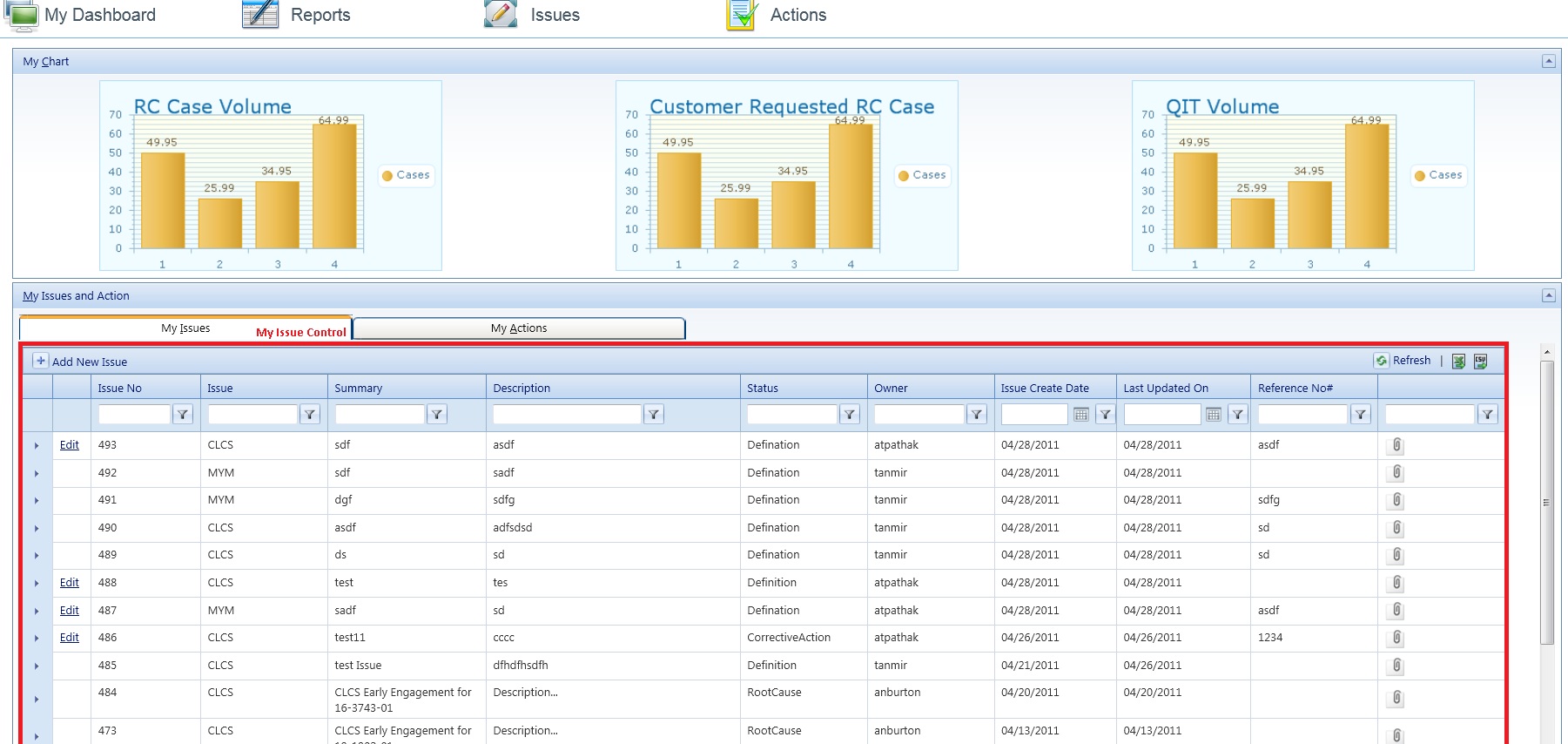Export the issues grid to CSV
This screenshot has width=1568, height=744.
point(1480,362)
